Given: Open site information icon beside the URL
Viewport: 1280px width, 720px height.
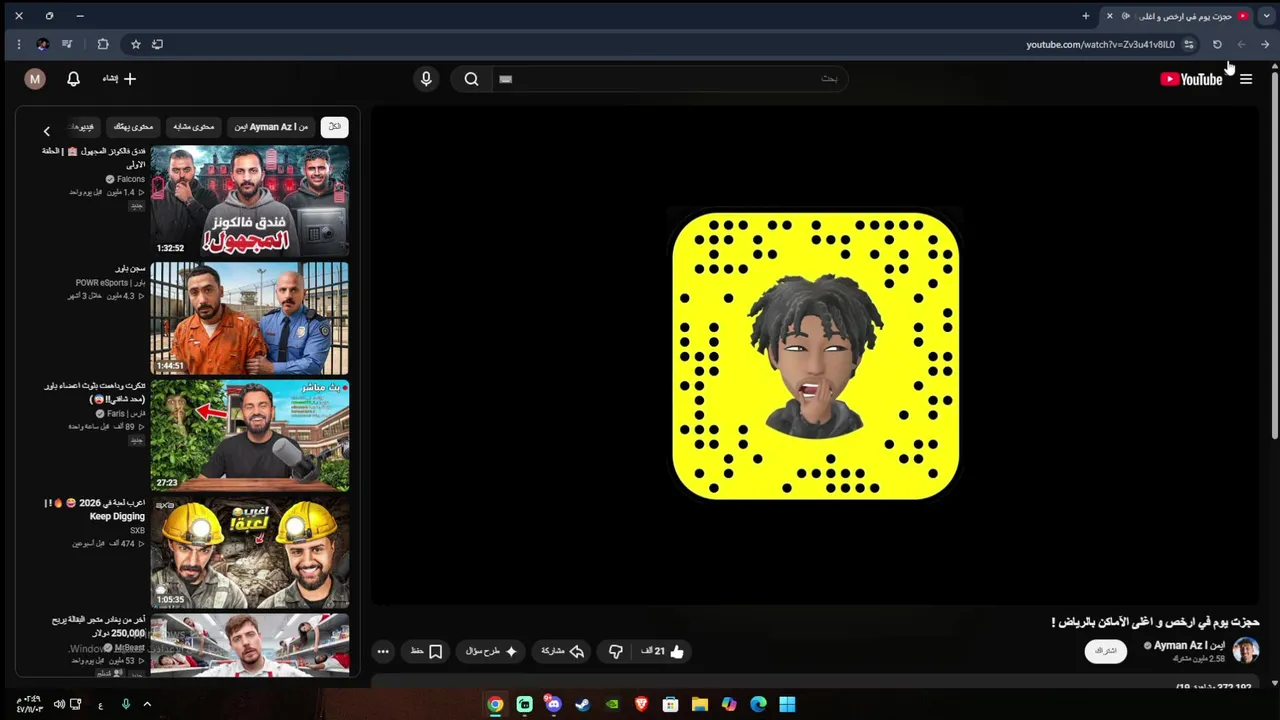Looking at the screenshot, I should [1189, 44].
